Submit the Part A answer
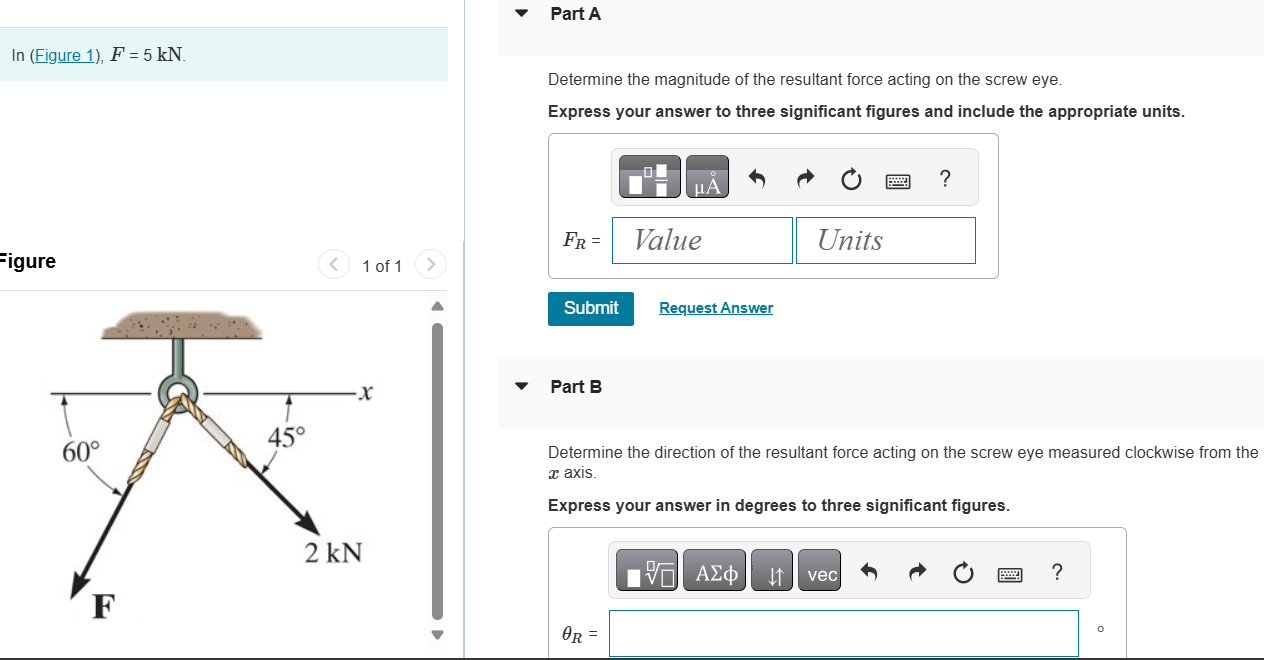This screenshot has width=1264, height=660. [x=590, y=308]
